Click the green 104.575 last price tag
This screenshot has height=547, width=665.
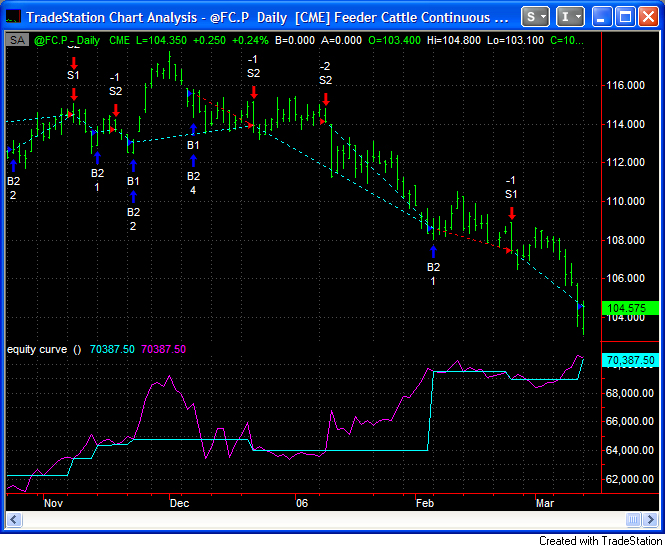click(x=630, y=308)
